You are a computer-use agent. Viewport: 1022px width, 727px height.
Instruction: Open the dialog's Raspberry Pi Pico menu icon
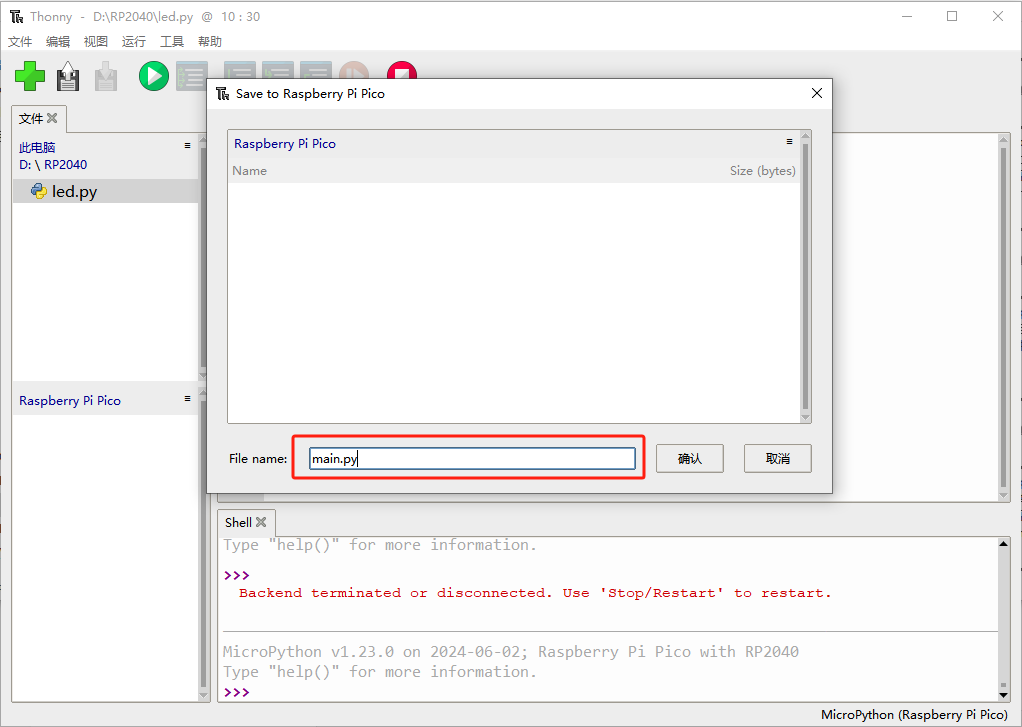(x=789, y=141)
